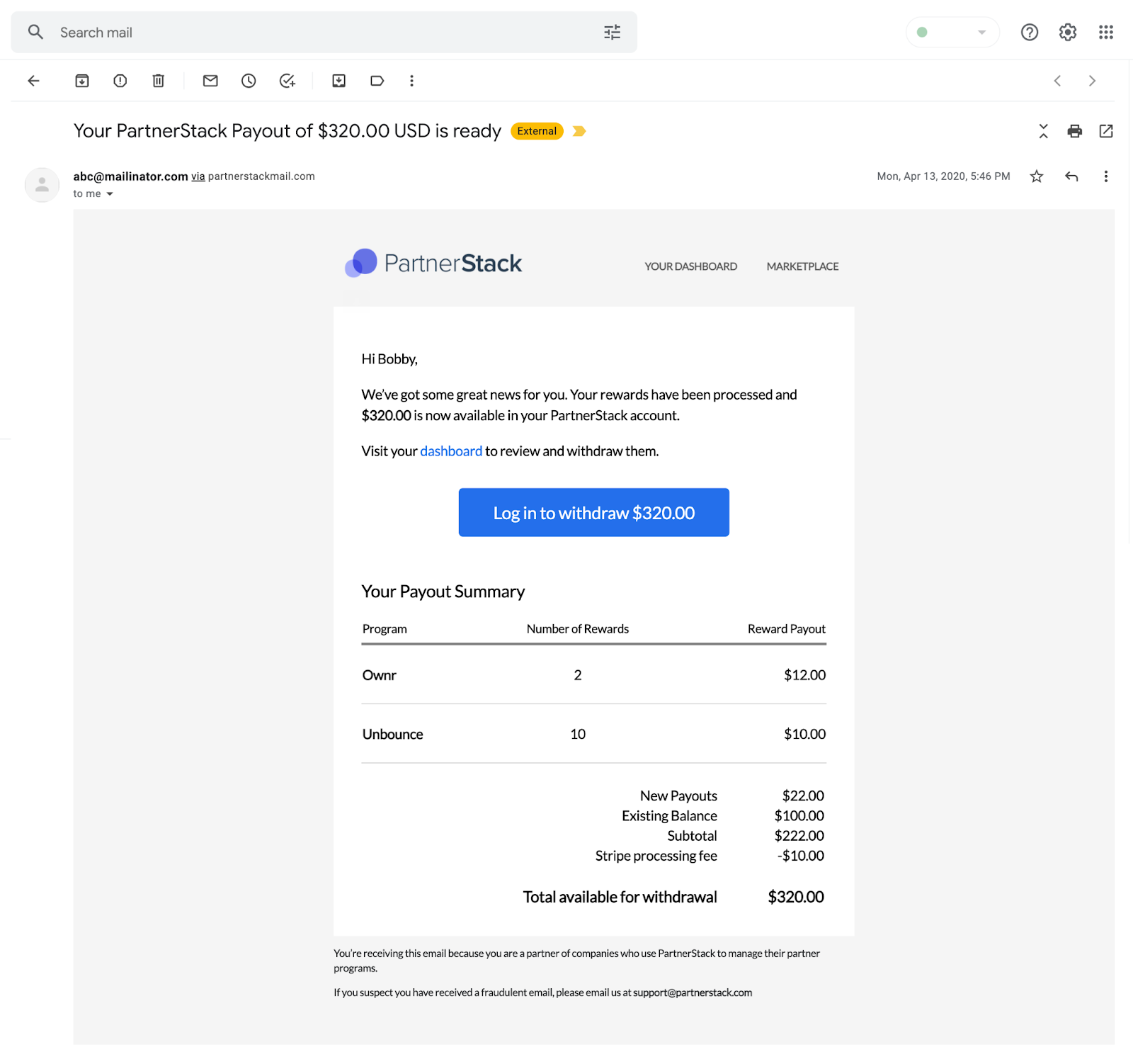Reply to the email
Image resolution: width=1133 pixels, height=1064 pixels.
click(1071, 176)
